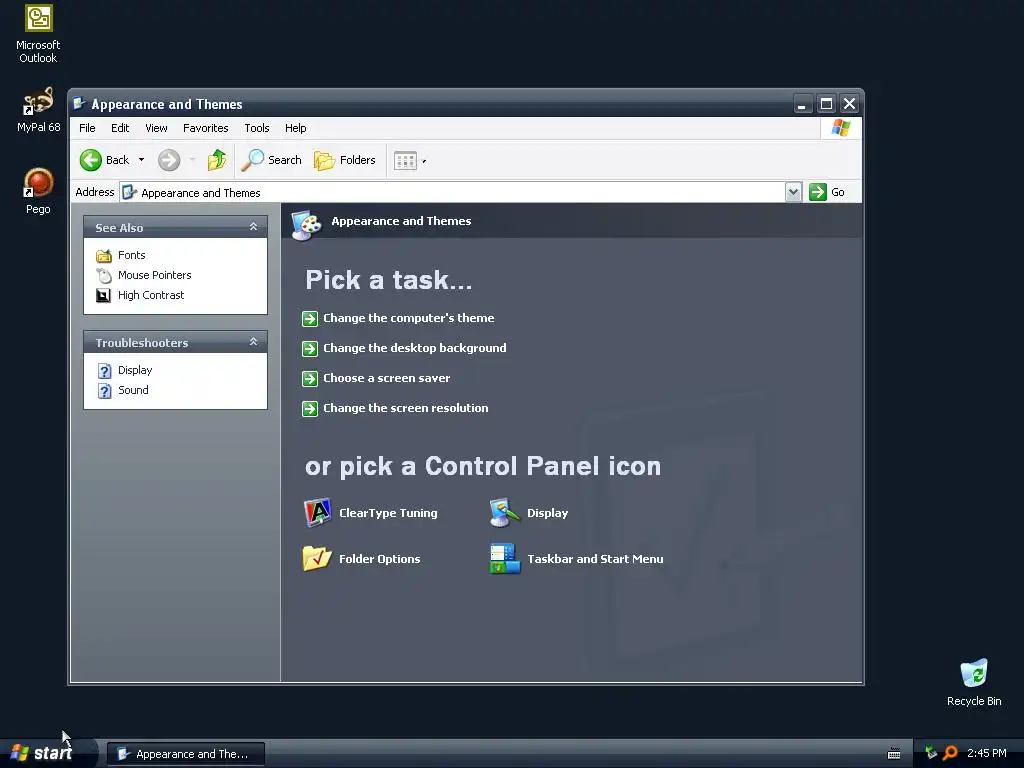This screenshot has width=1024, height=768.
Task: Click the Go button
Action: [827, 192]
